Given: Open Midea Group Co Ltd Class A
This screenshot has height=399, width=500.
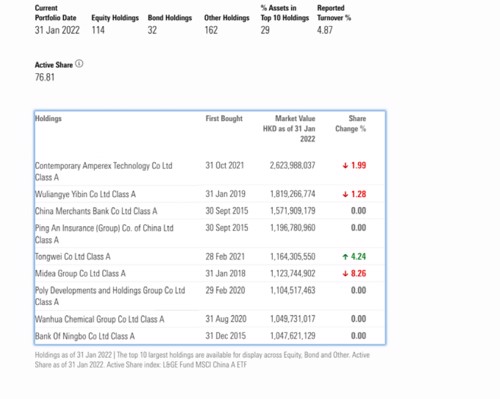Looking at the screenshot, I should pos(80,274).
